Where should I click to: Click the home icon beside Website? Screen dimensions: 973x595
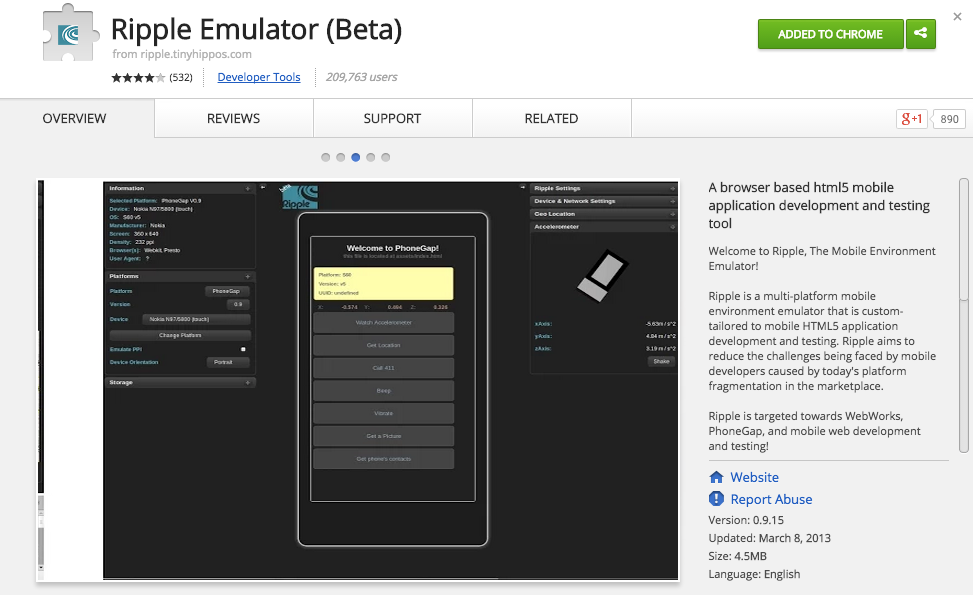pyautogui.click(x=716, y=477)
